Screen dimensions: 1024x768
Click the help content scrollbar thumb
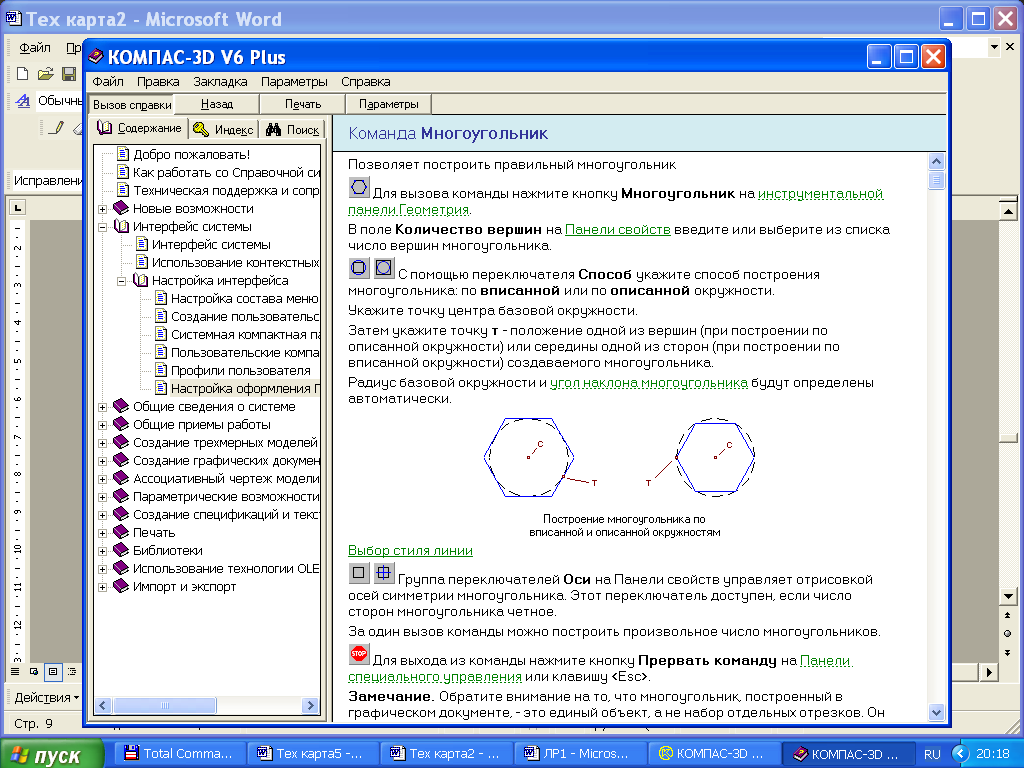[936, 180]
